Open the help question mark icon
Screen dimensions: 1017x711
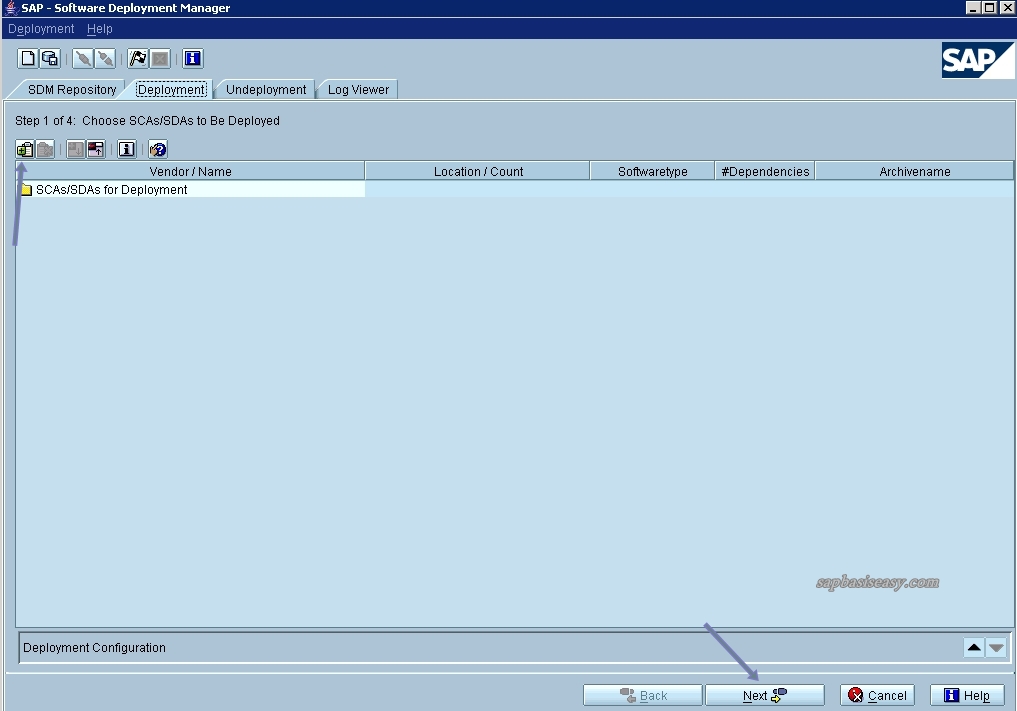click(x=157, y=148)
